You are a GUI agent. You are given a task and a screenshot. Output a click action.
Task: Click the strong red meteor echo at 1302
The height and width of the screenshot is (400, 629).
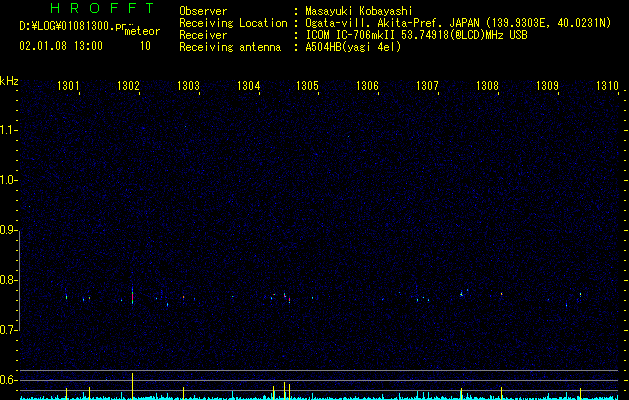[x=132, y=297]
